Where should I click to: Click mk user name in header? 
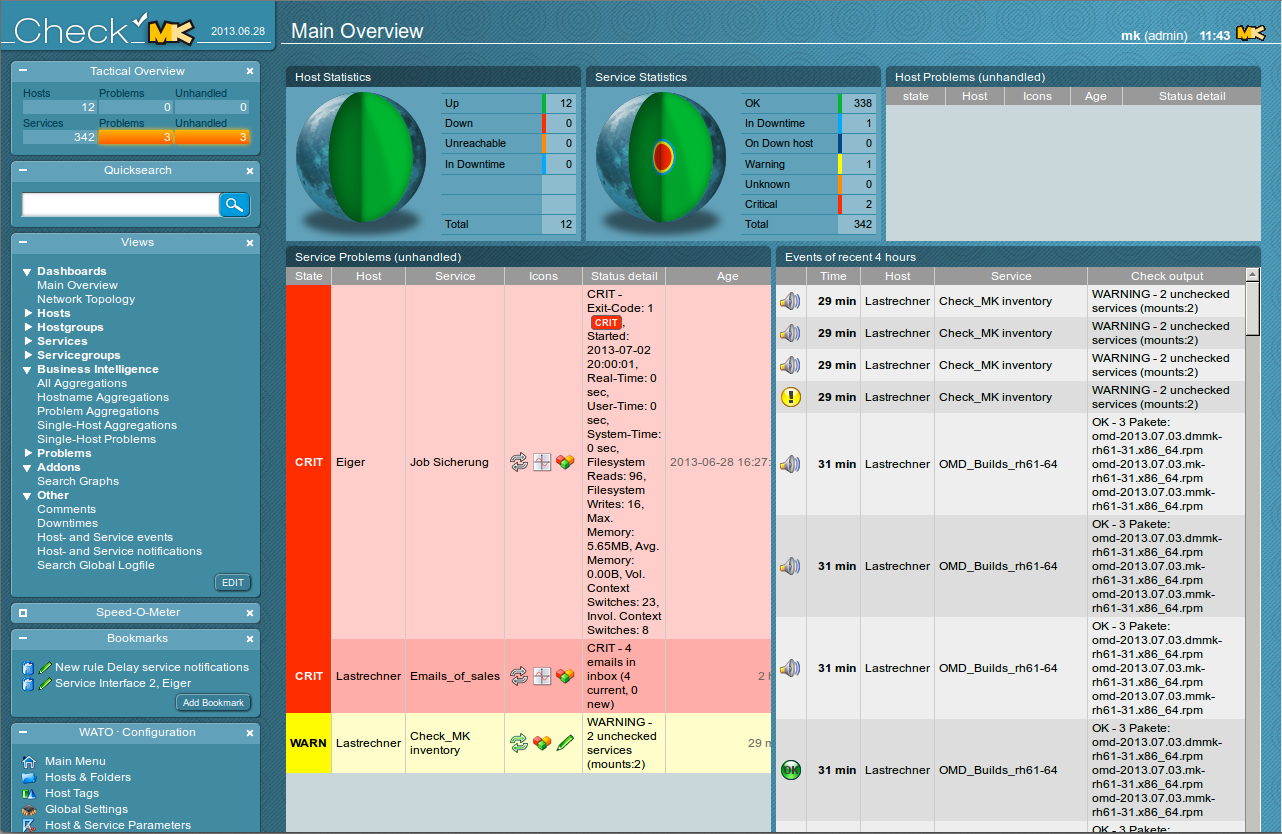click(1131, 35)
